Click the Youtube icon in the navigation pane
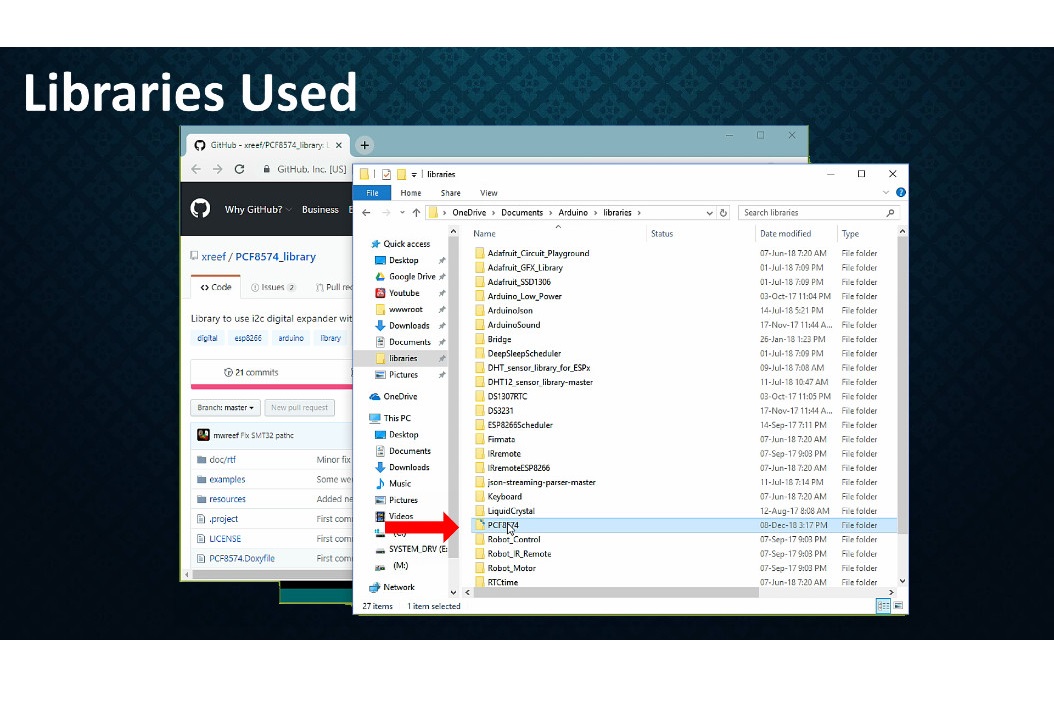The height and width of the screenshot is (704, 1054). point(380,292)
